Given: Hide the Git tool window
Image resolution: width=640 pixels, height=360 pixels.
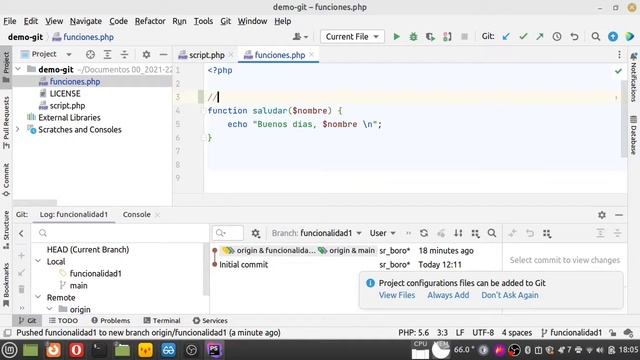Looking at the screenshot, I should pyautogui.click(x=619, y=215).
